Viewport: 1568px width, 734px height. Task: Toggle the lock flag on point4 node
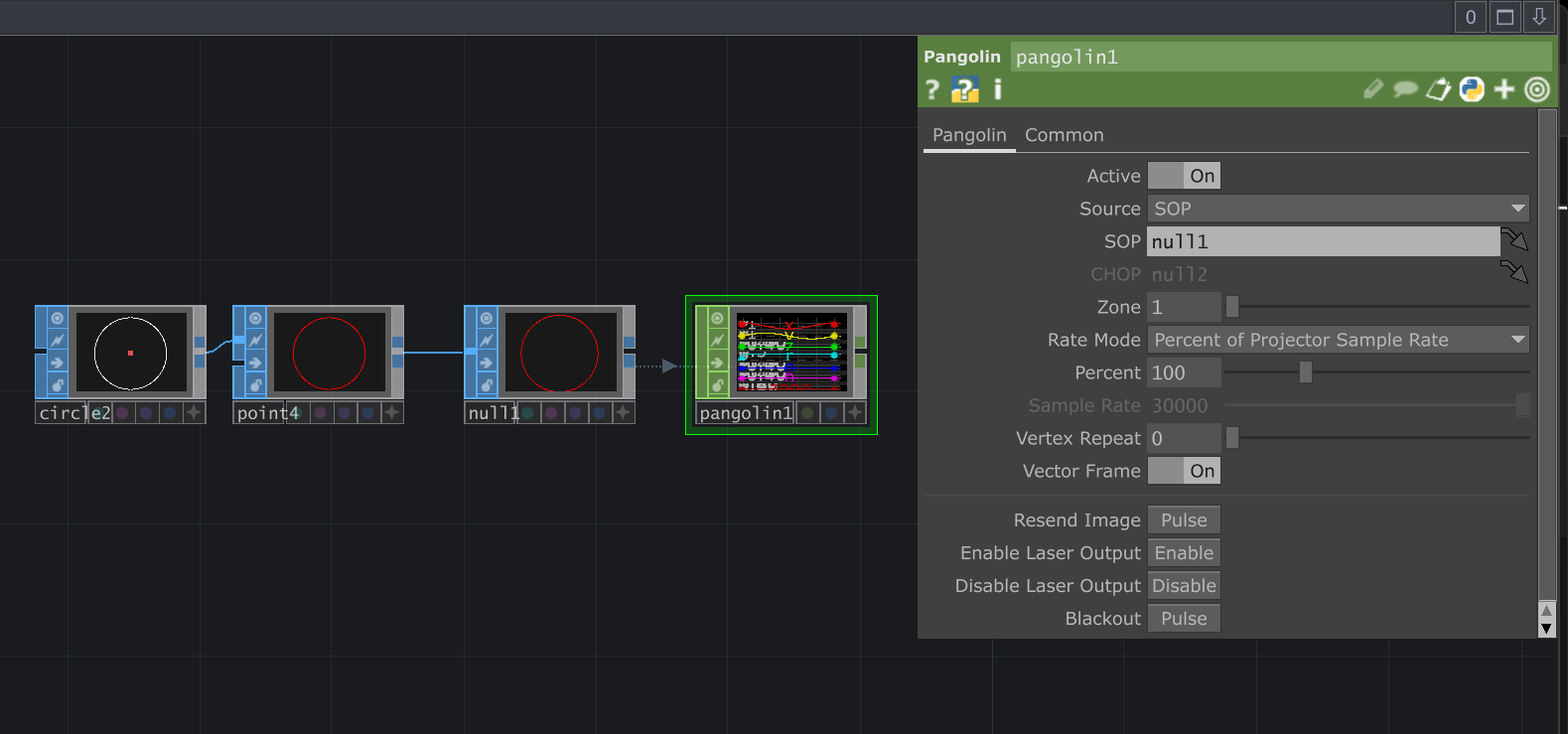[x=255, y=385]
